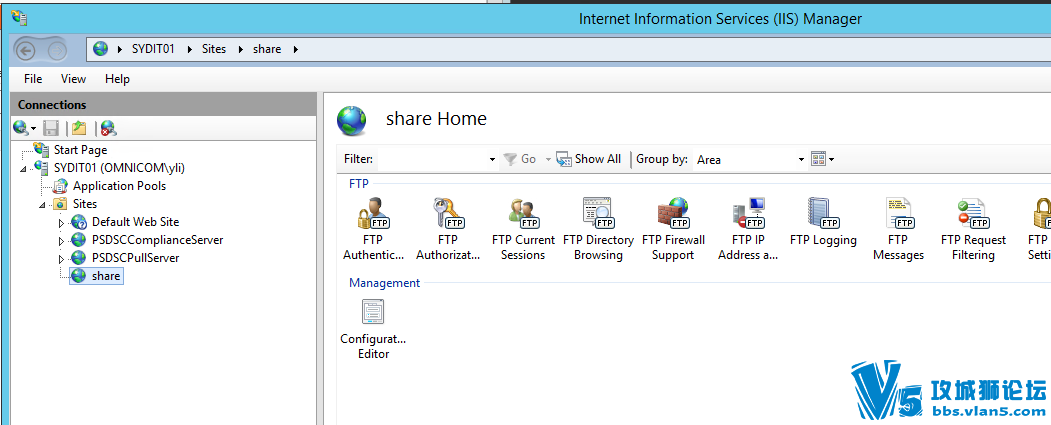Open FTP Messages feature

(898, 229)
